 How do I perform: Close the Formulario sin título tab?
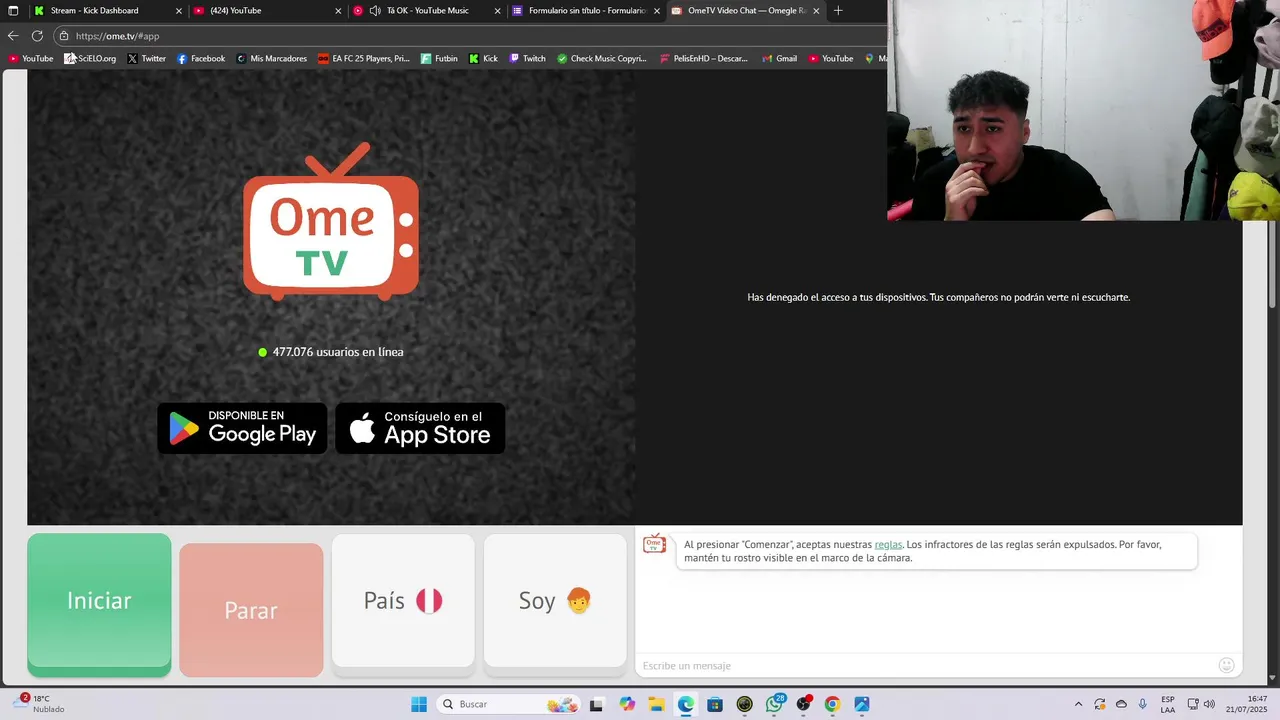pyautogui.click(x=657, y=11)
